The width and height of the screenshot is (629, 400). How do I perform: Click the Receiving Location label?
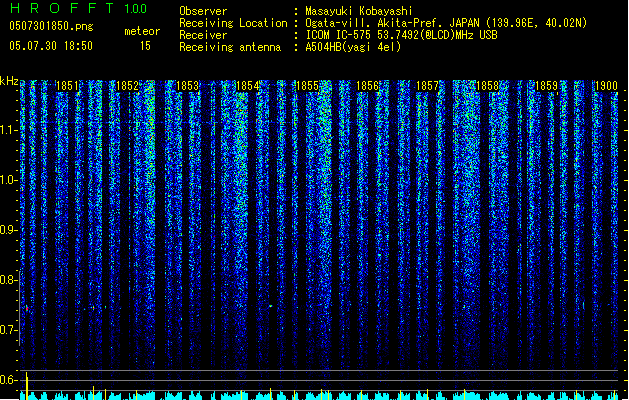(x=233, y=23)
